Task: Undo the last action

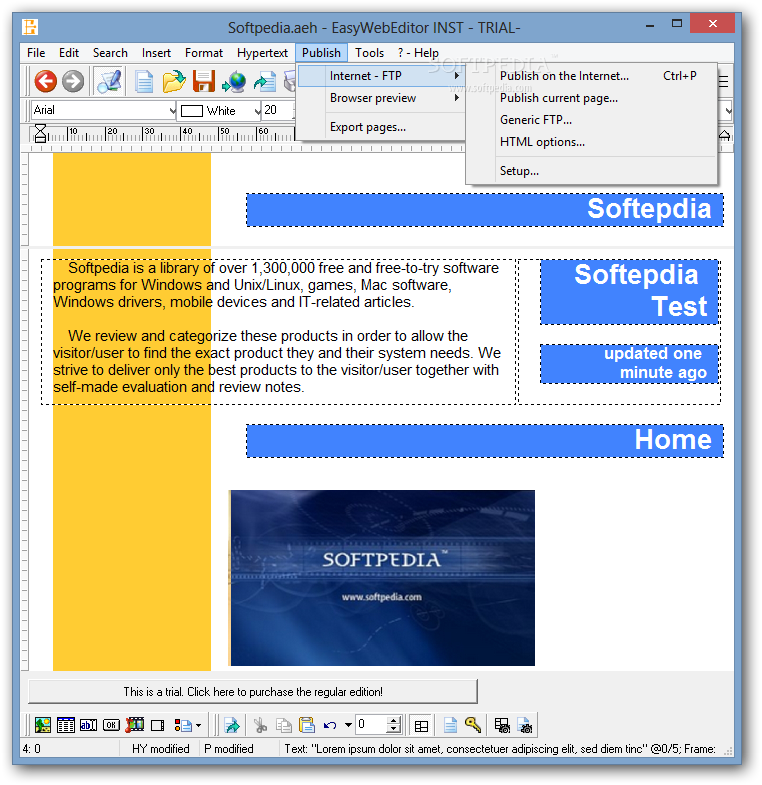Action: pos(330,725)
